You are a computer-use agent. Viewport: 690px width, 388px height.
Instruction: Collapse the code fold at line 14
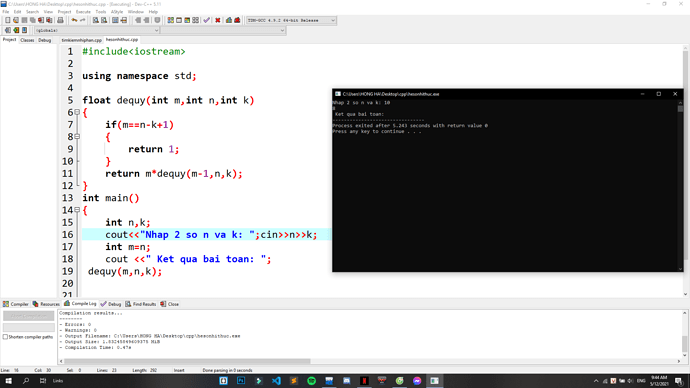[77, 210]
